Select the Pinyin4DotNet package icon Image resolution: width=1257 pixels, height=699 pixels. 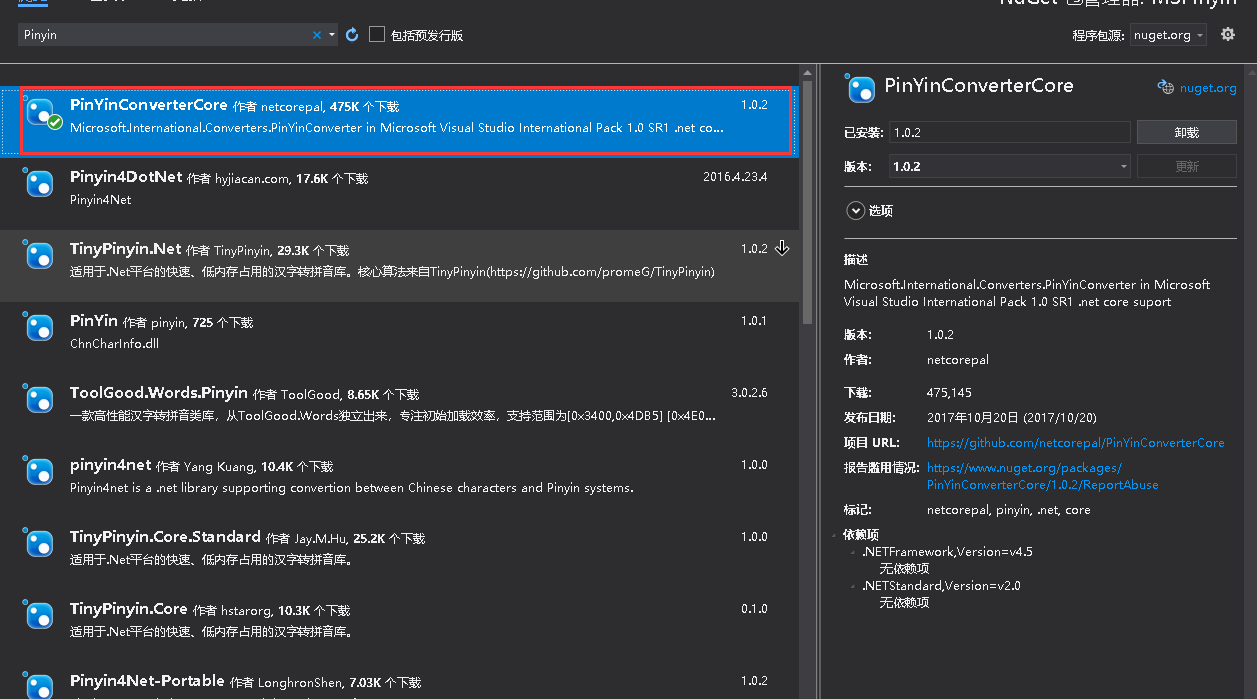[39, 184]
